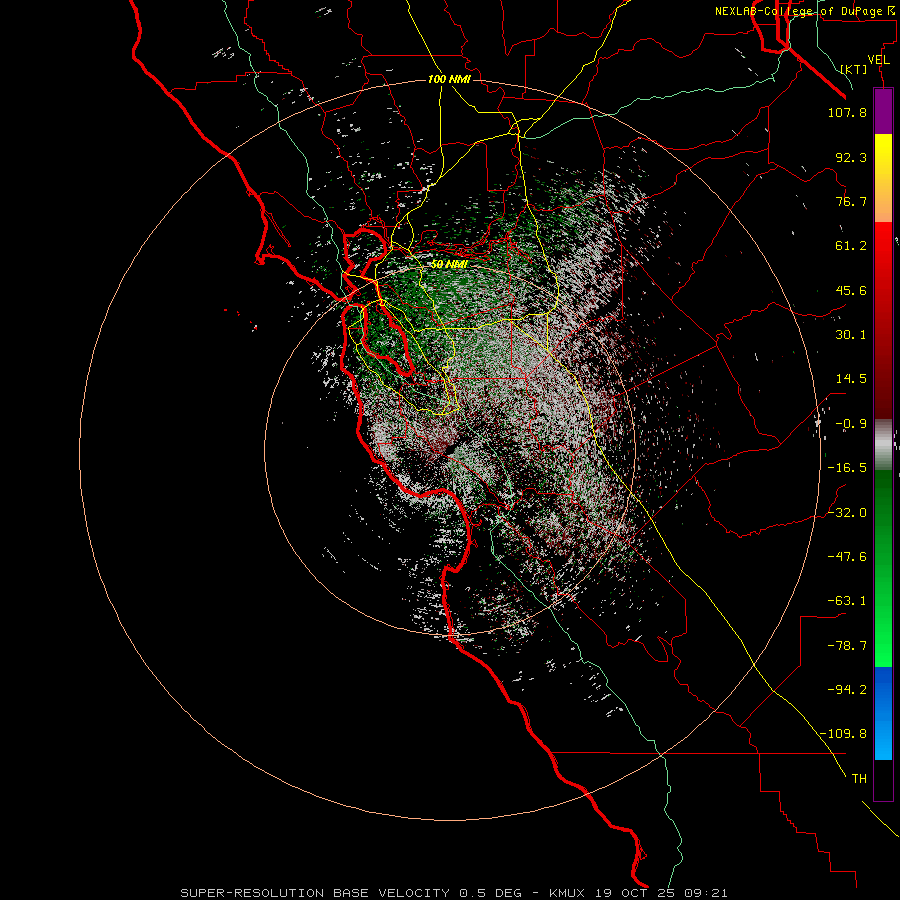Screen dimensions: 900x900
Task: Click the [KT] units label
Action: 854,69
